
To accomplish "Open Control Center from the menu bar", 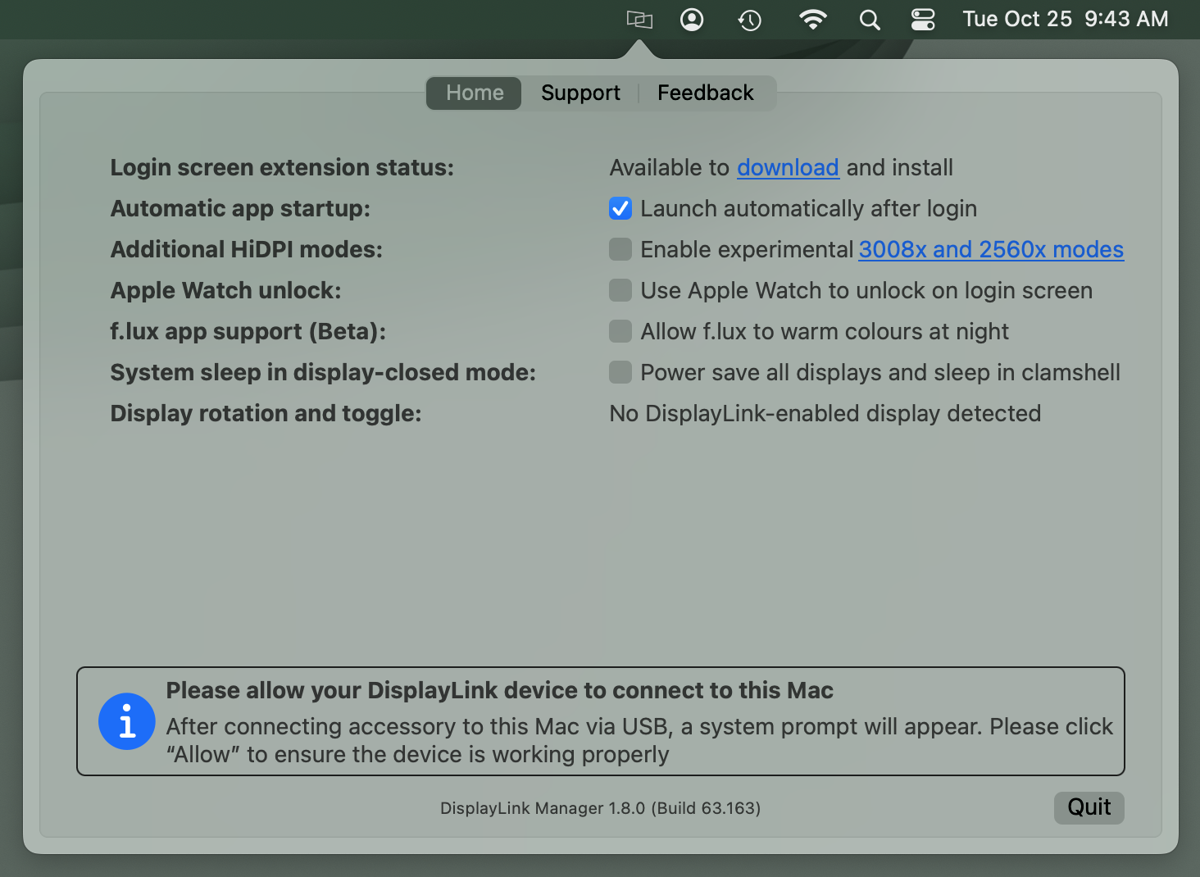I will pyautogui.click(x=922, y=19).
